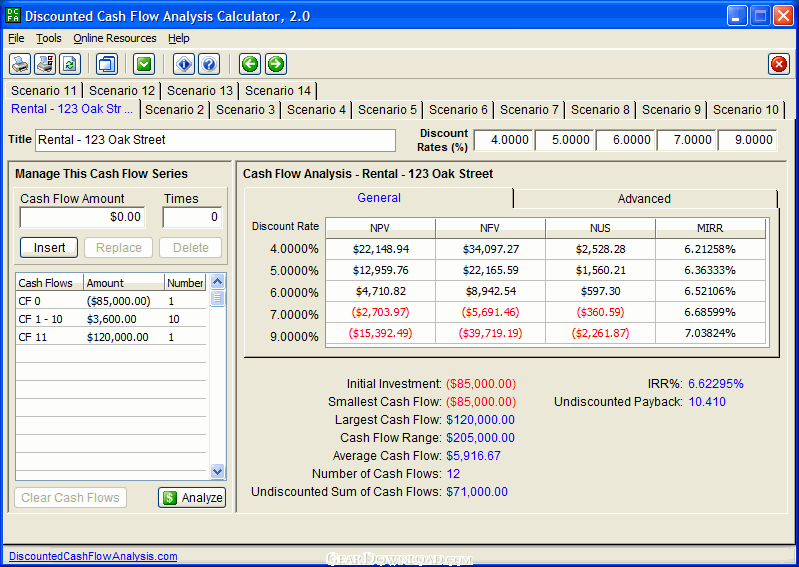Screen dimensions: 799x567
Task: Click the Insert button
Action: click(x=49, y=248)
